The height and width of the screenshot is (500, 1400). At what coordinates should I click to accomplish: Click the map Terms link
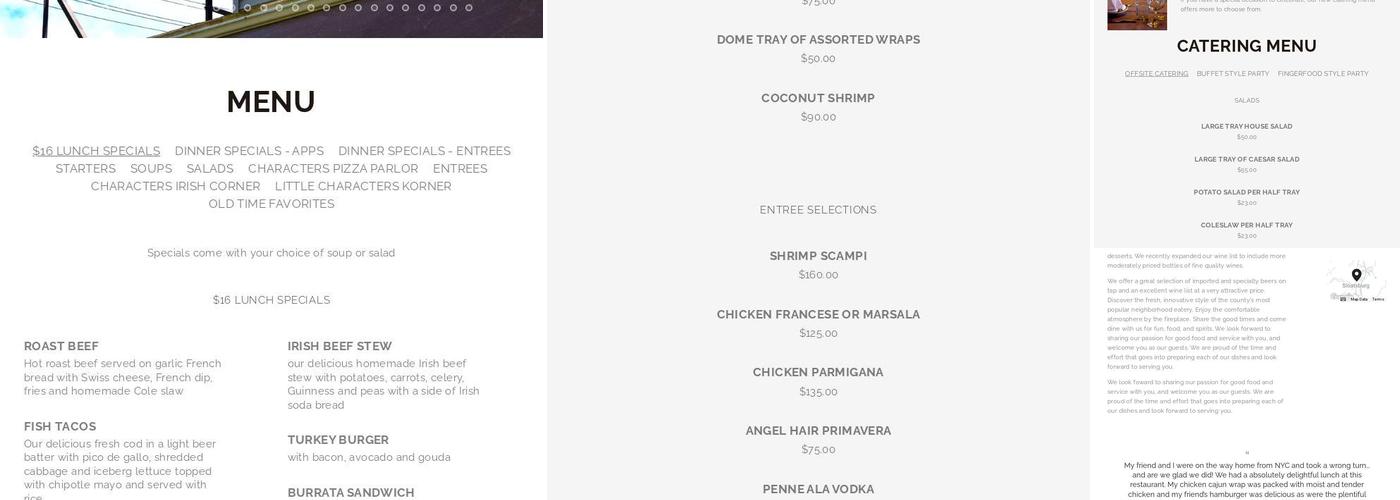click(x=1378, y=299)
